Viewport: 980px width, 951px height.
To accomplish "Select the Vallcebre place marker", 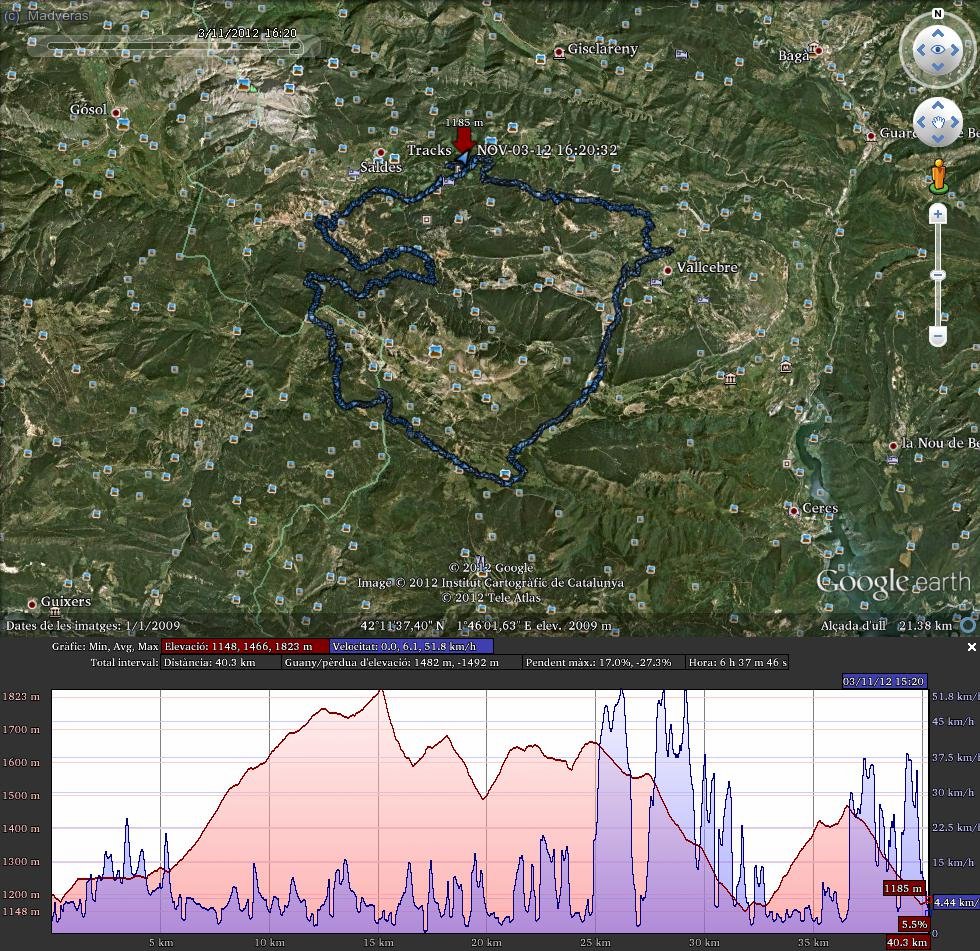I will [x=668, y=270].
